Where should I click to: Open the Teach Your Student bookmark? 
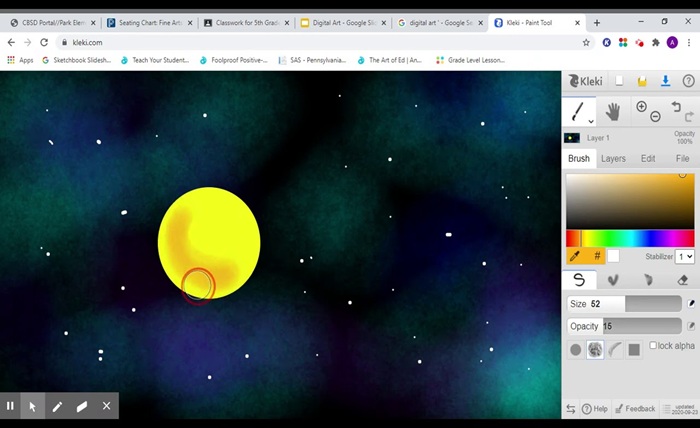coord(155,60)
